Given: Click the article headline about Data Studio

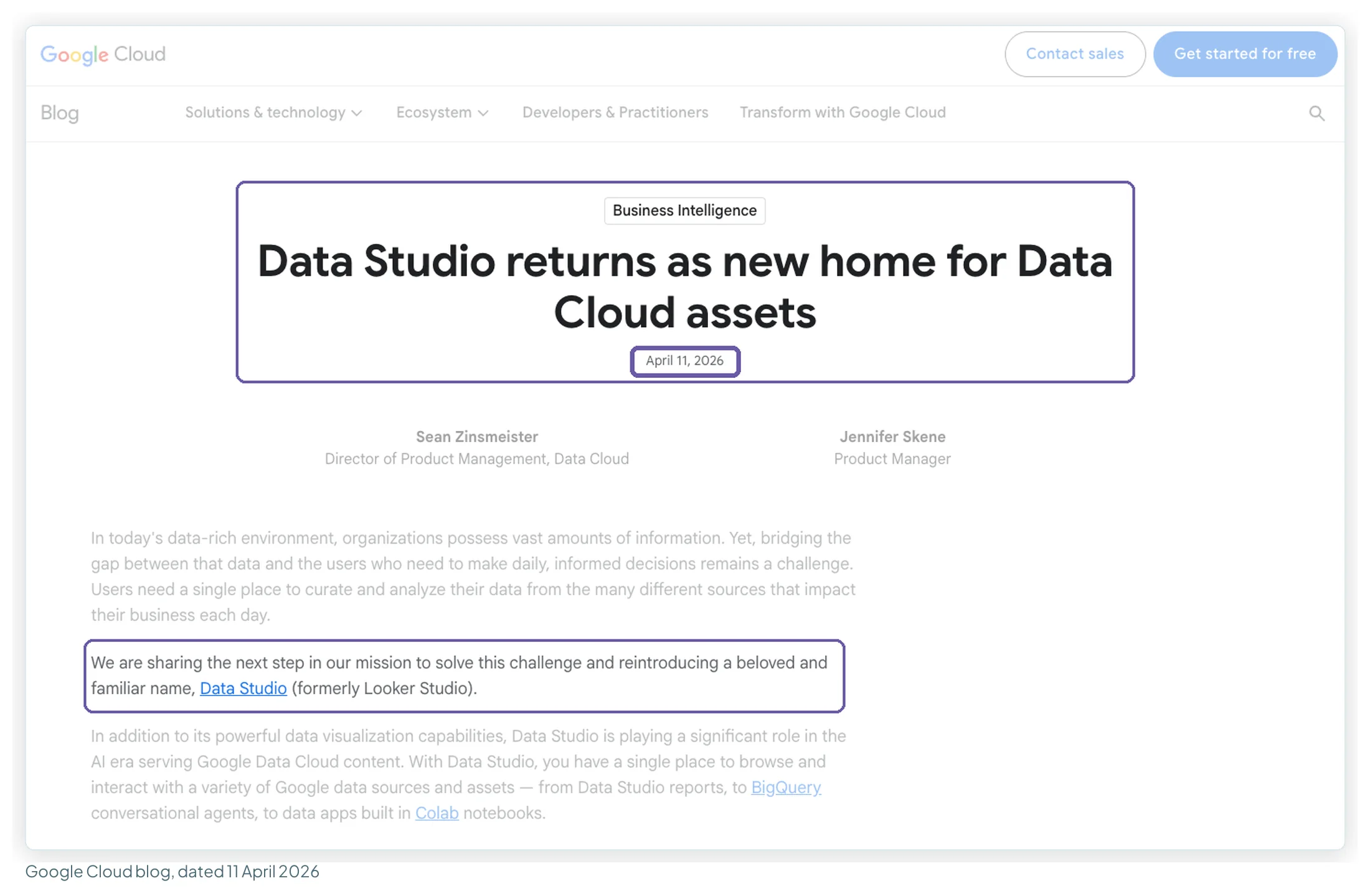Looking at the screenshot, I should (684, 286).
